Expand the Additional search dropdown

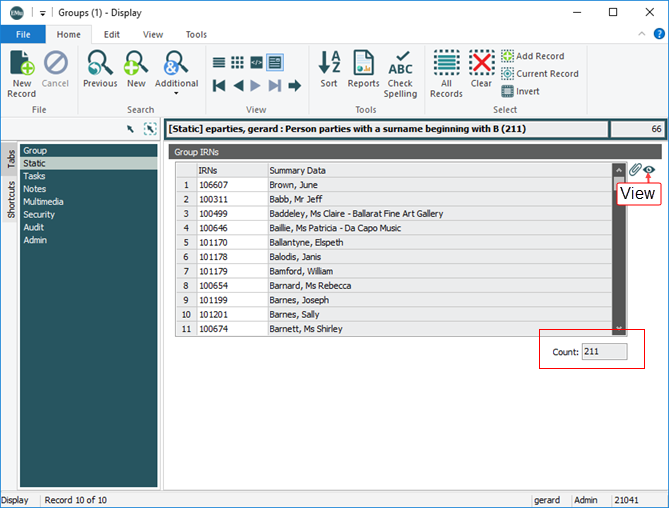(176, 94)
